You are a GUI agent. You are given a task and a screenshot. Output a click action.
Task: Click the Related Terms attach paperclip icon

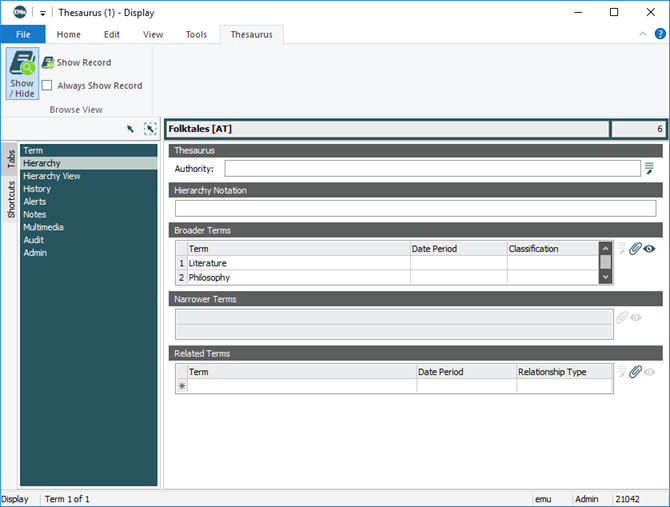(x=635, y=372)
